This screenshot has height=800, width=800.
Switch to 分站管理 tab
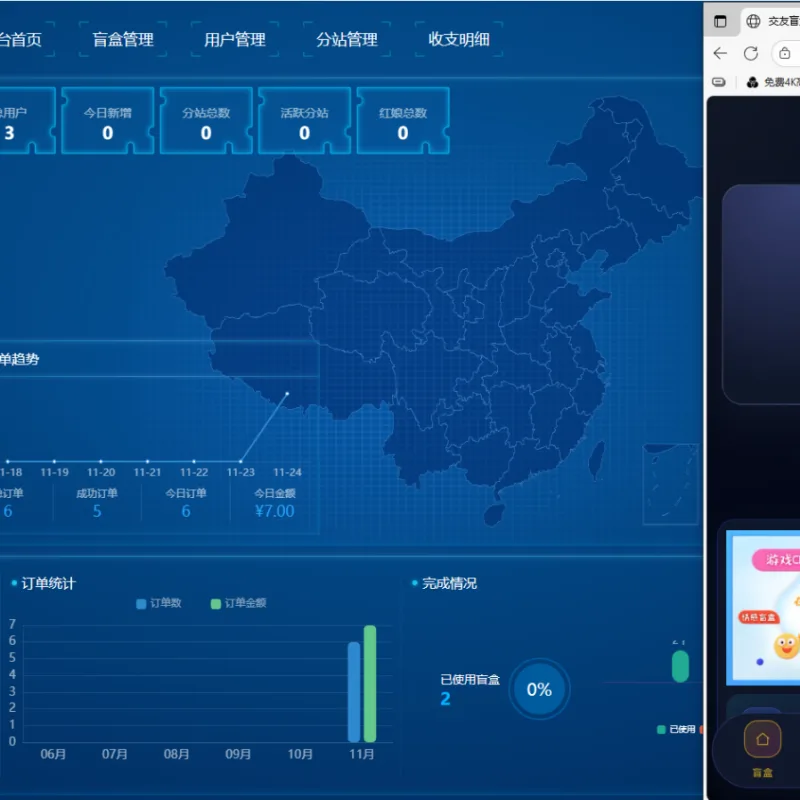pyautogui.click(x=347, y=39)
